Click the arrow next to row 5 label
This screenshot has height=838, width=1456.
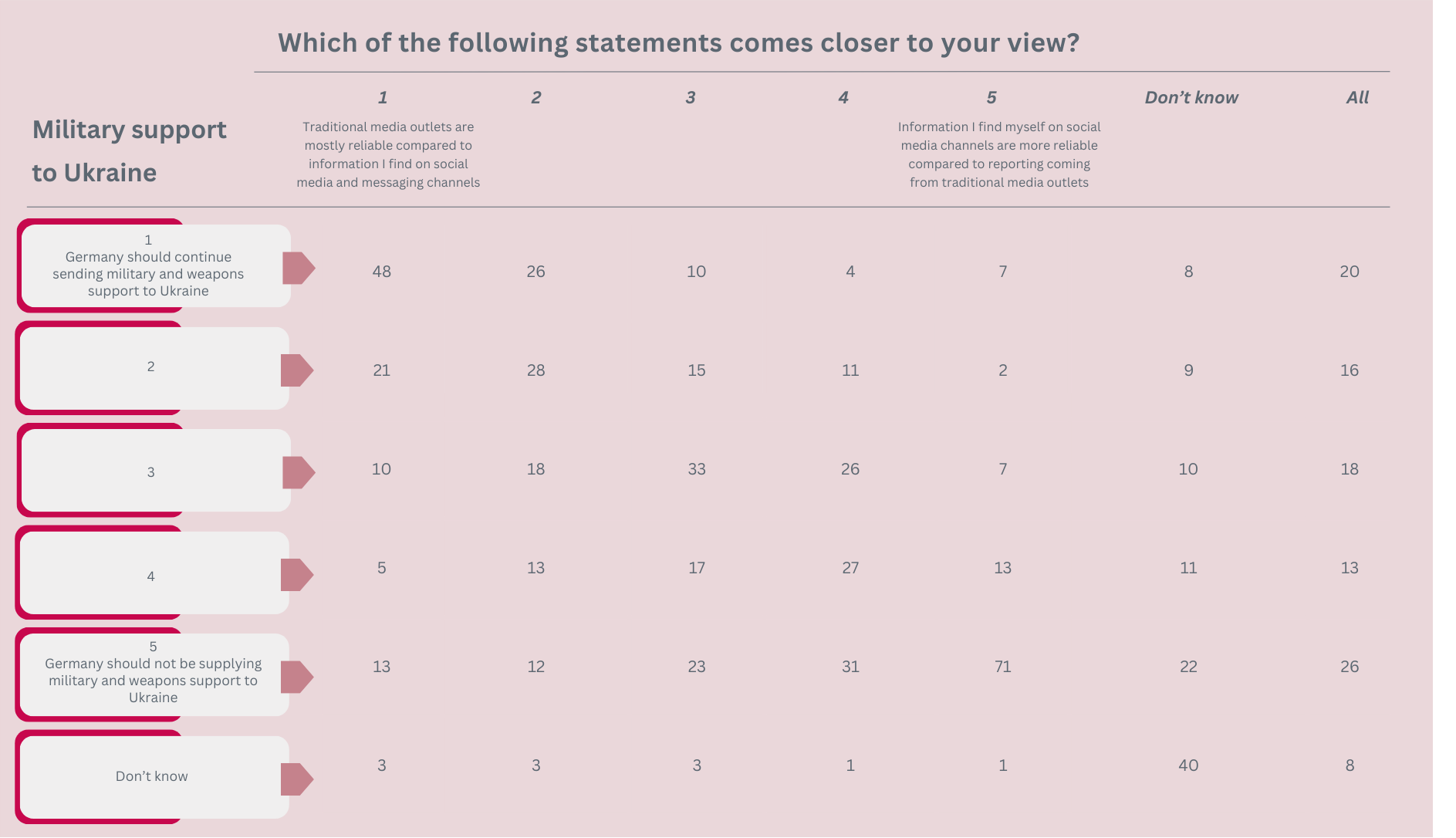pyautogui.click(x=297, y=677)
